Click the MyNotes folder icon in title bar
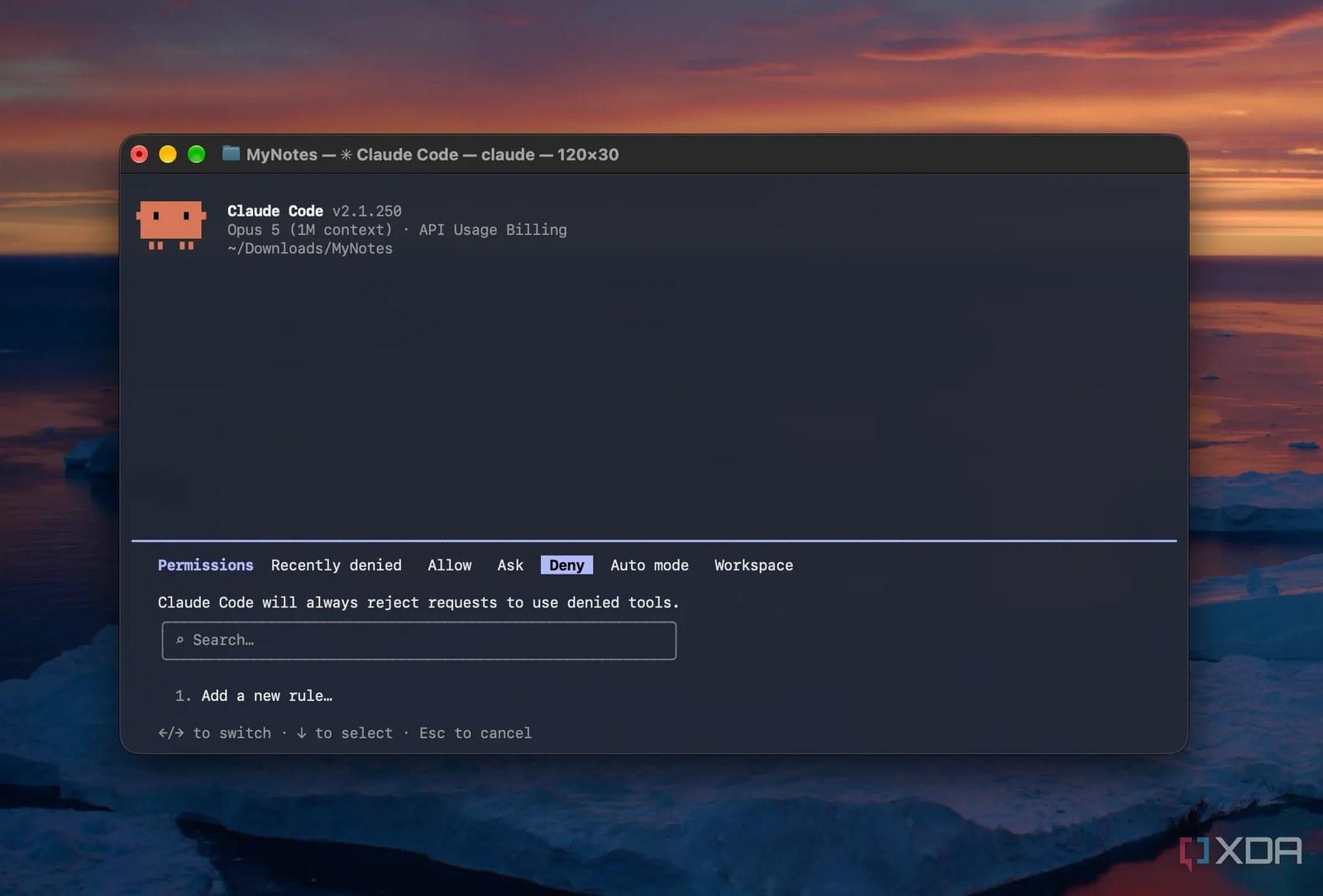 (231, 154)
